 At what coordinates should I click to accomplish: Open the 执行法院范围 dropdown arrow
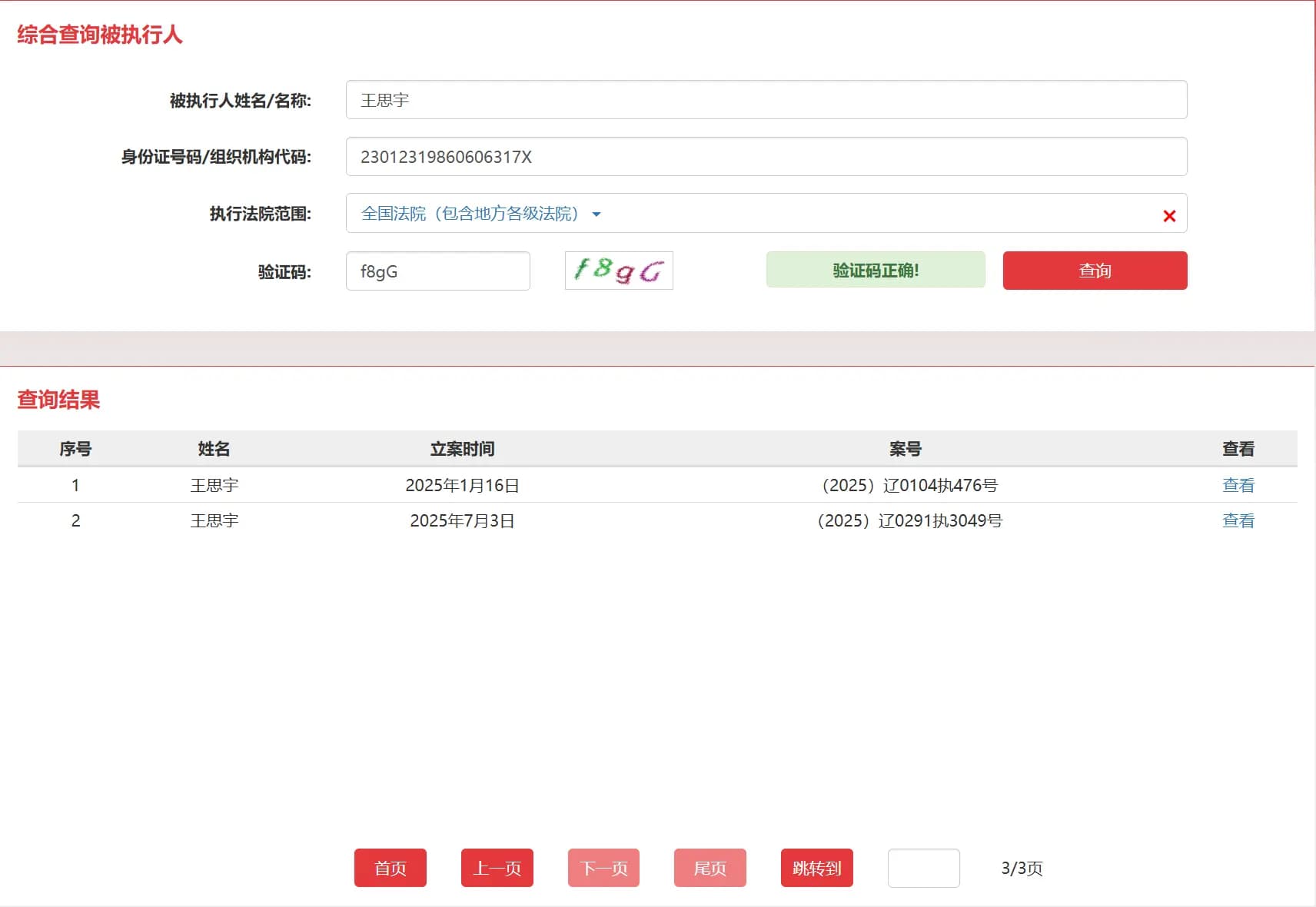coord(598,214)
